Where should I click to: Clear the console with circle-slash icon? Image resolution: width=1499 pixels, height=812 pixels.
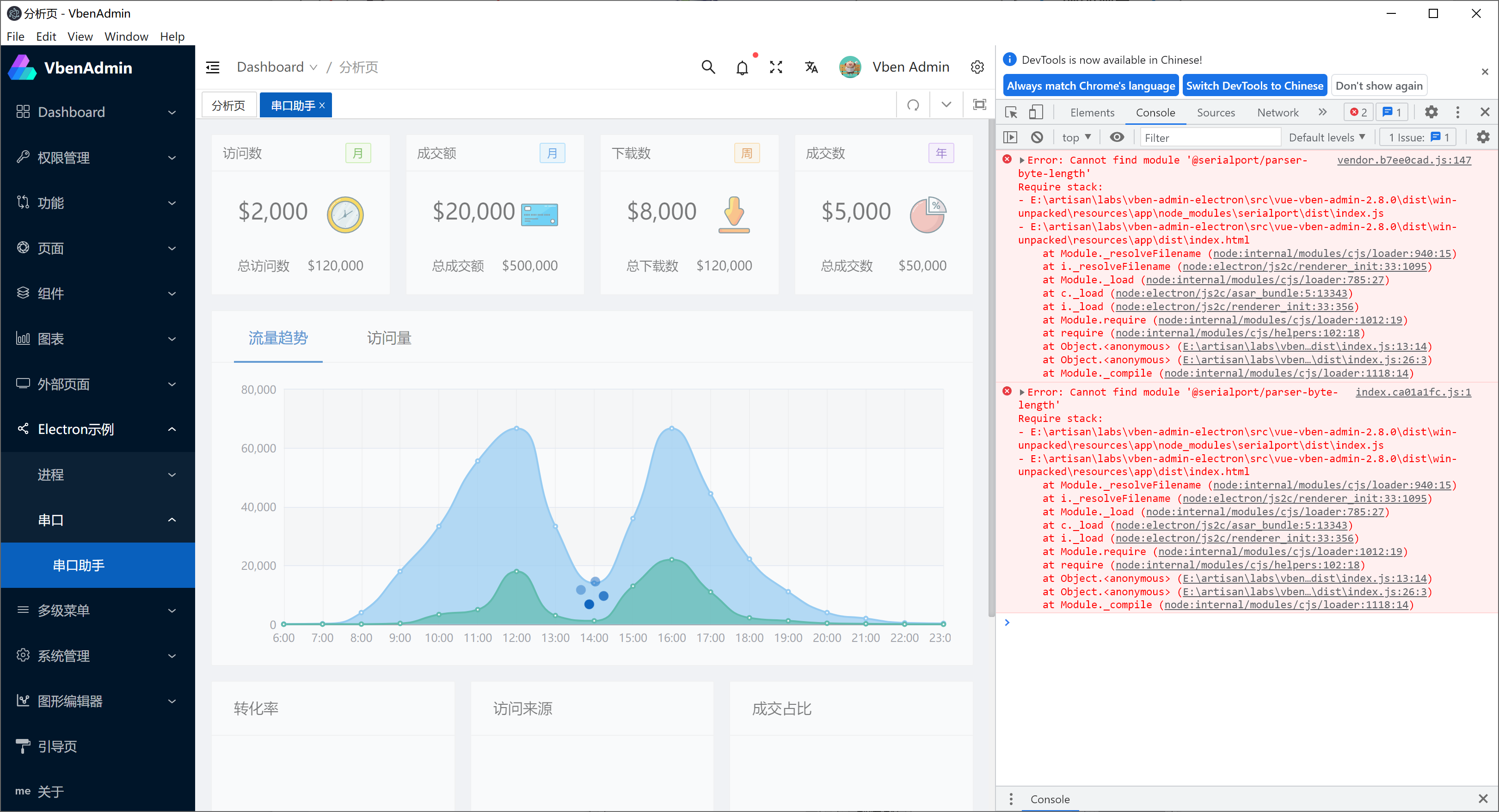[1036, 137]
